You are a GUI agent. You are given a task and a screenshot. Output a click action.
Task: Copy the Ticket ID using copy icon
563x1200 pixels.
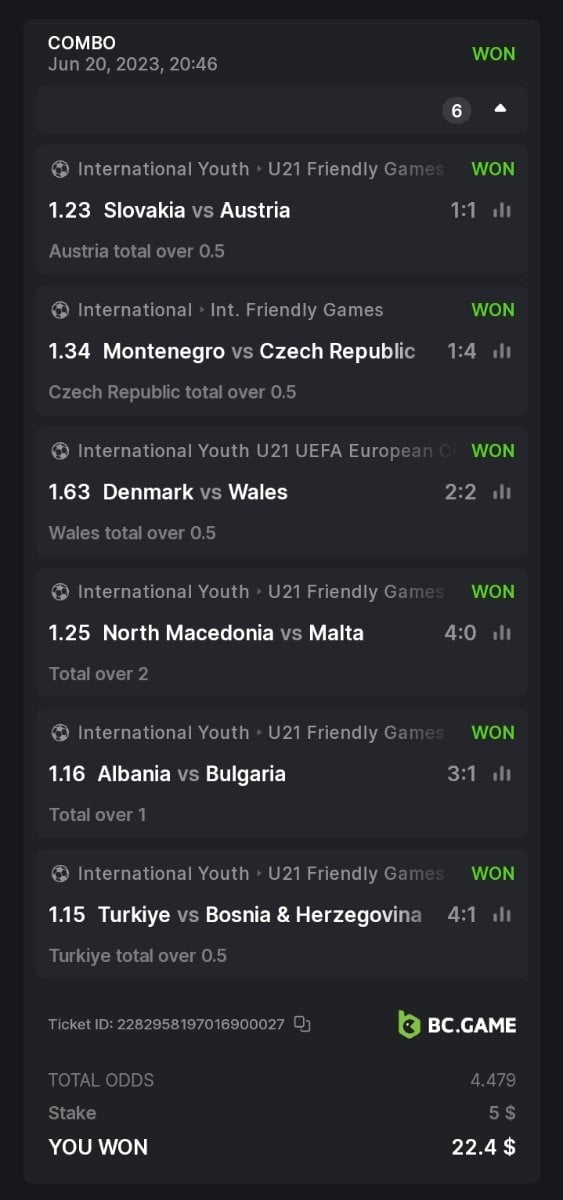coord(303,1024)
